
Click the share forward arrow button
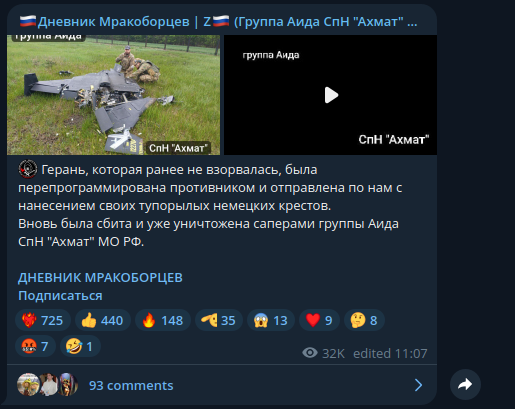pos(465,385)
